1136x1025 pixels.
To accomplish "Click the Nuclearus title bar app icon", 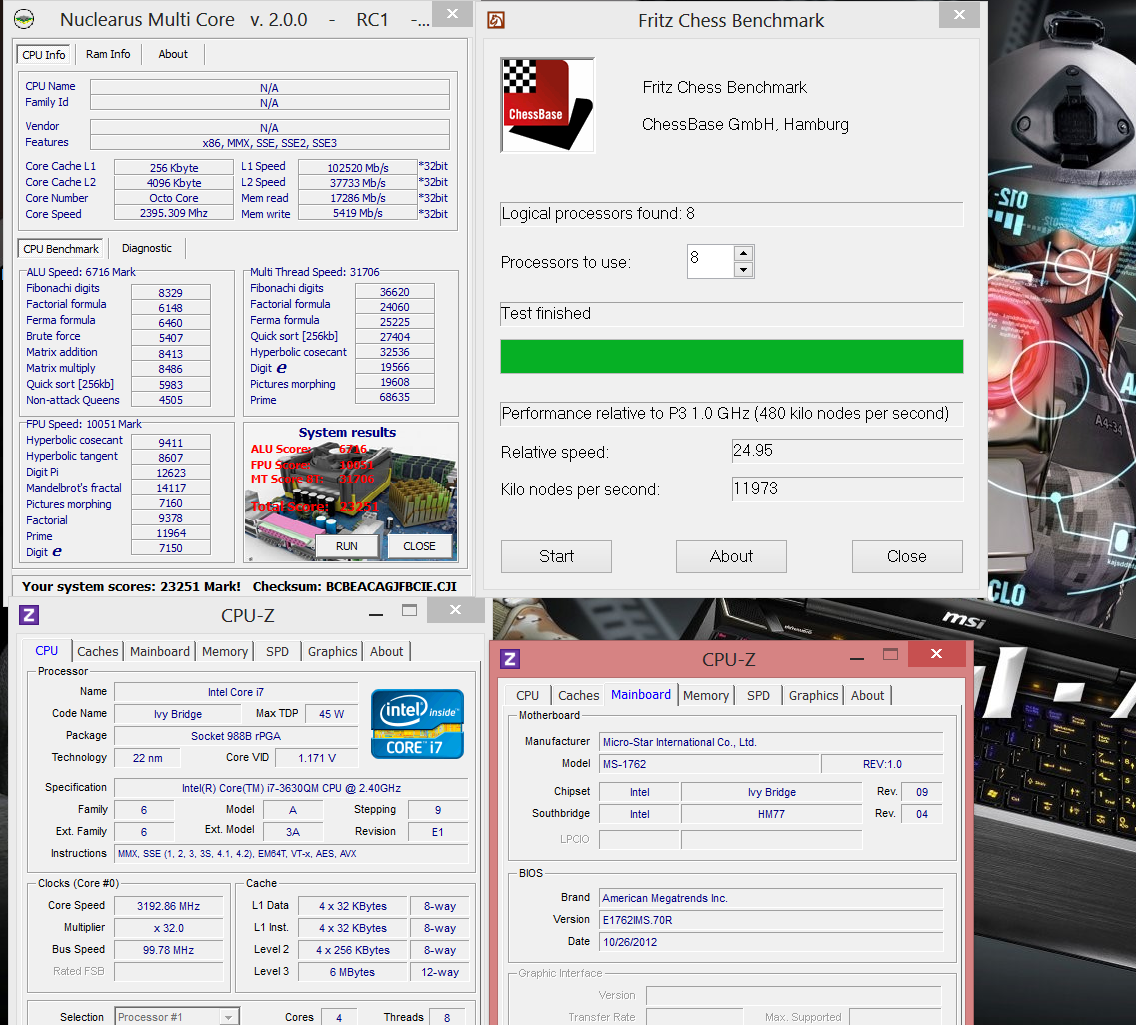I will 24,19.
